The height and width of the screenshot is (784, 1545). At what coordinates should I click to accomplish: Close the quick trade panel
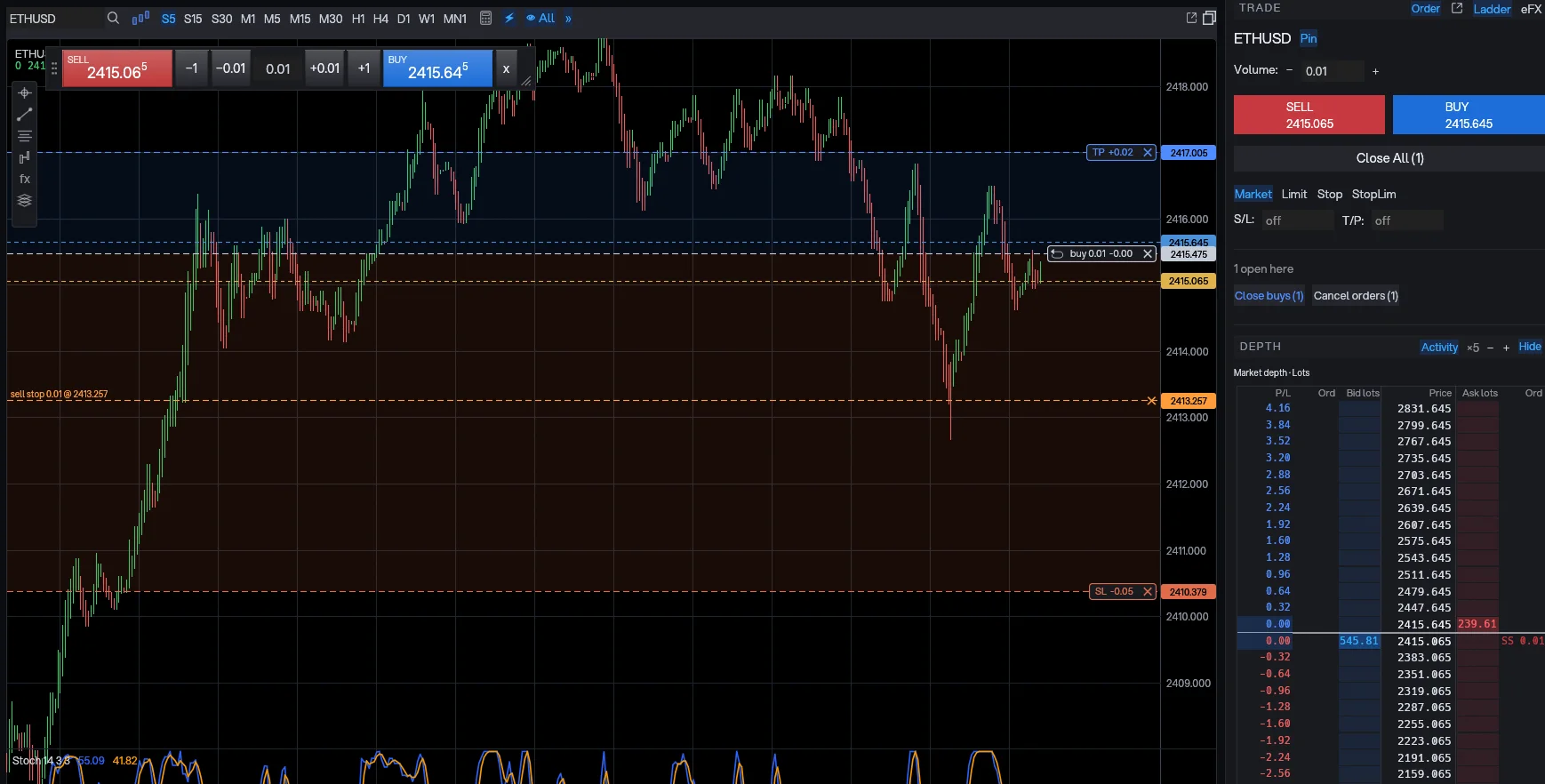pyautogui.click(x=506, y=68)
